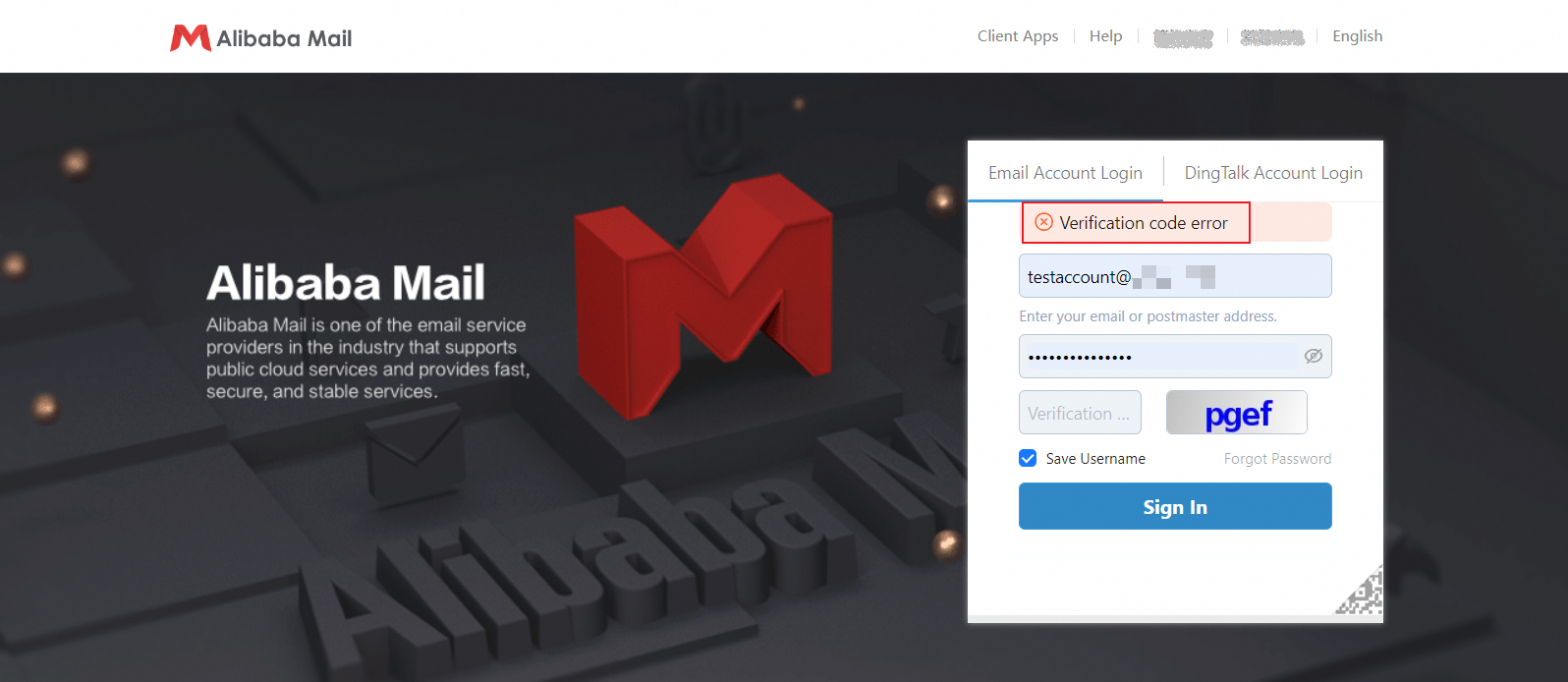1568x682 pixels.
Task: Click the email address input field
Action: click(1175, 276)
